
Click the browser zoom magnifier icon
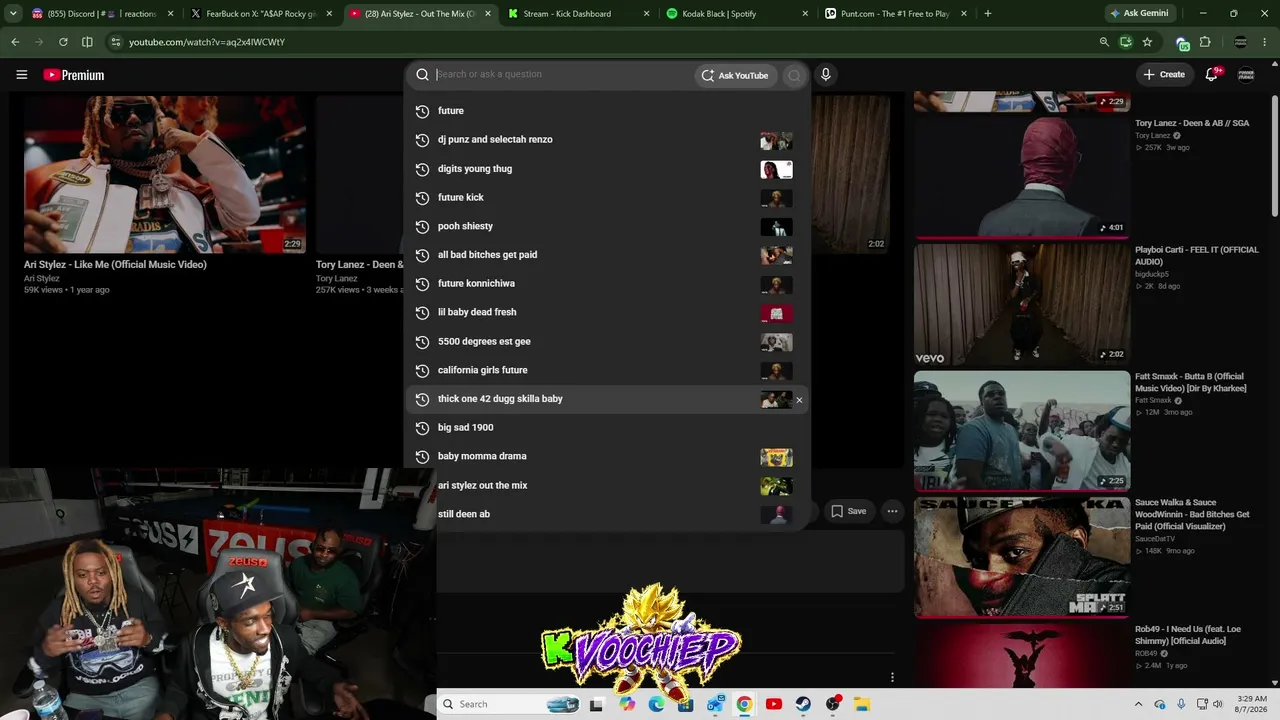pos(1104,42)
